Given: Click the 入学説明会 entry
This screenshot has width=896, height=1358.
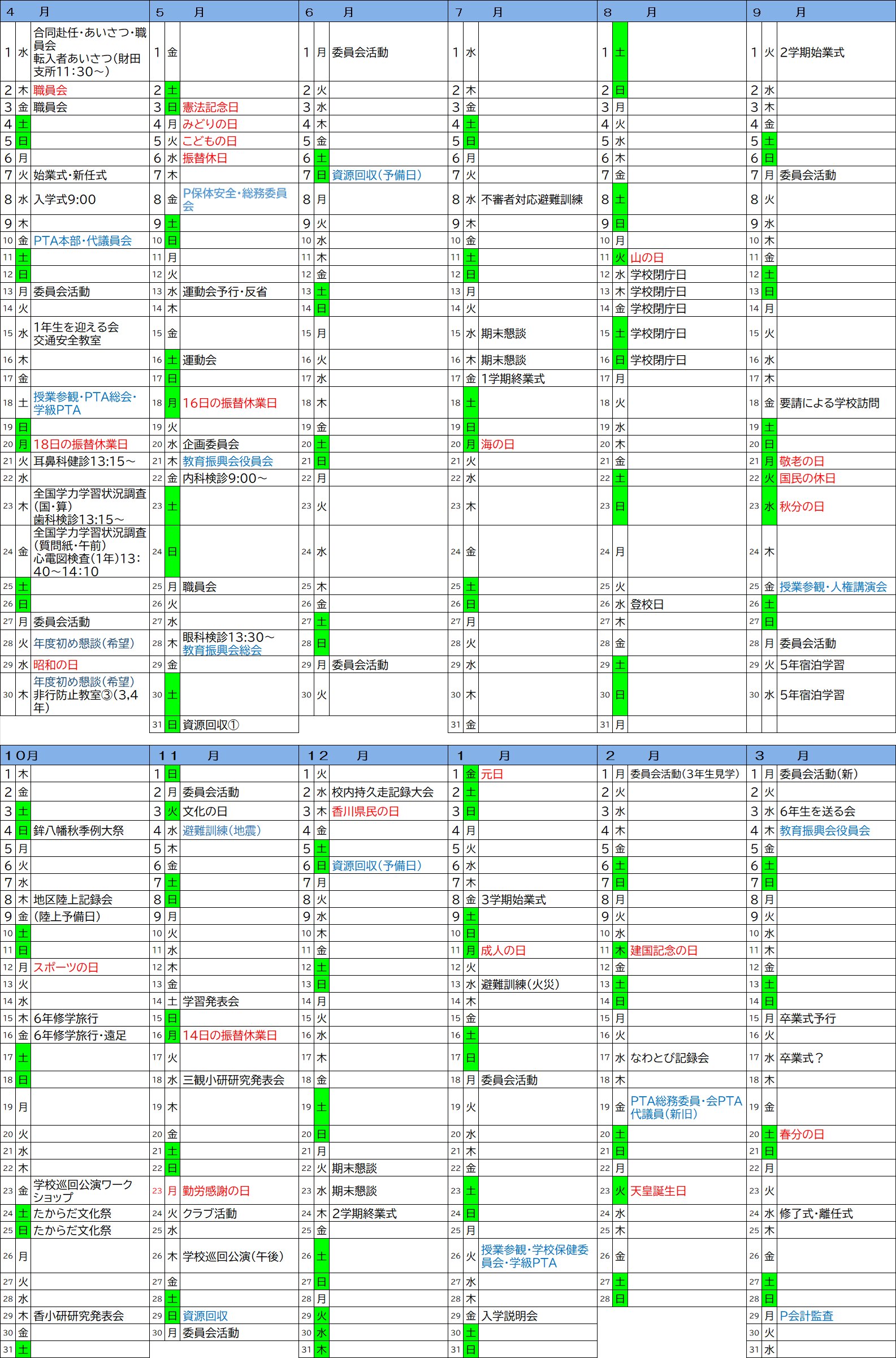Looking at the screenshot, I should [x=509, y=1316].
